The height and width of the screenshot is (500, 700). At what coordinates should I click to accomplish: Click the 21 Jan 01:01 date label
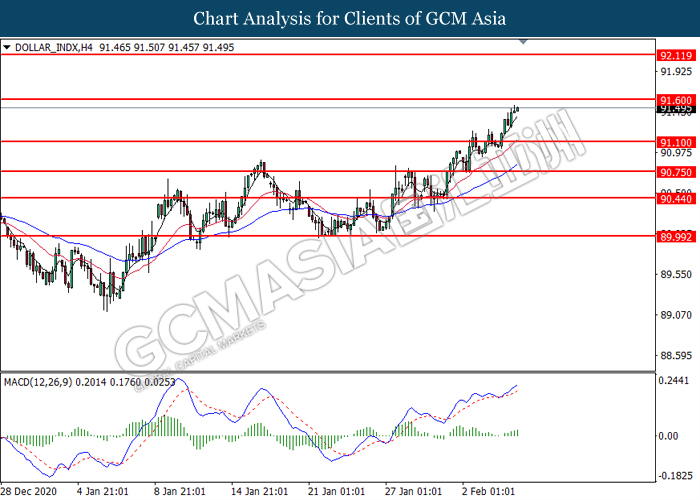pyautogui.click(x=336, y=492)
